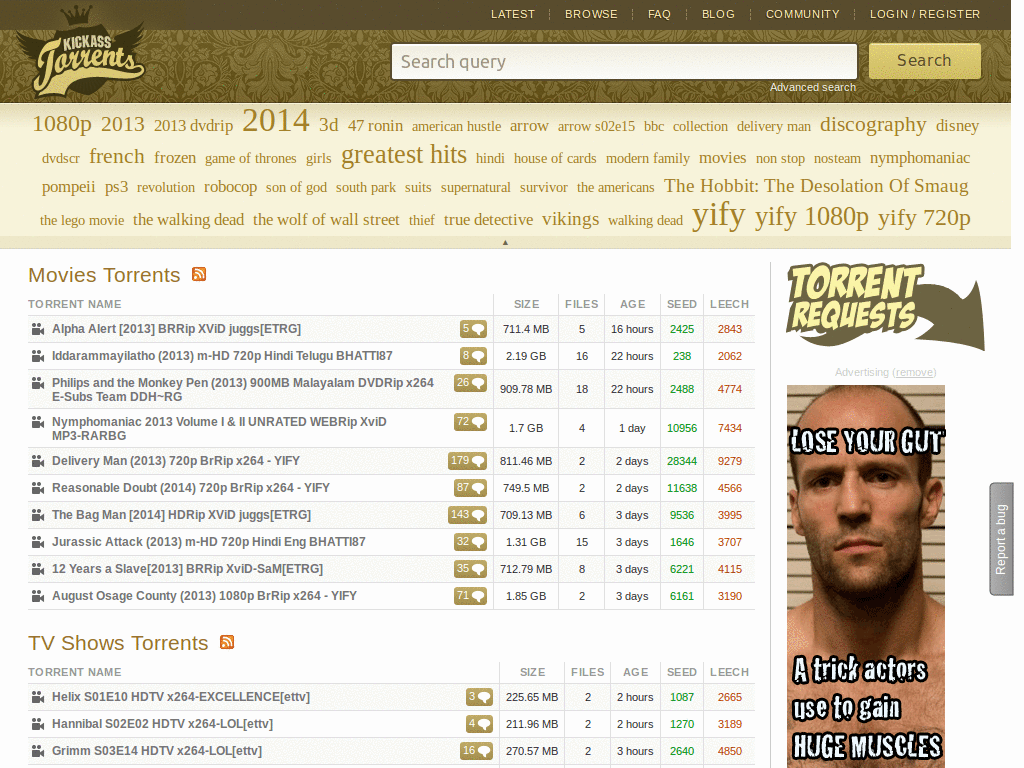This screenshot has height=768, width=1024.
Task: Click the film icon beside Alpha Alert torrent
Action: [36, 329]
